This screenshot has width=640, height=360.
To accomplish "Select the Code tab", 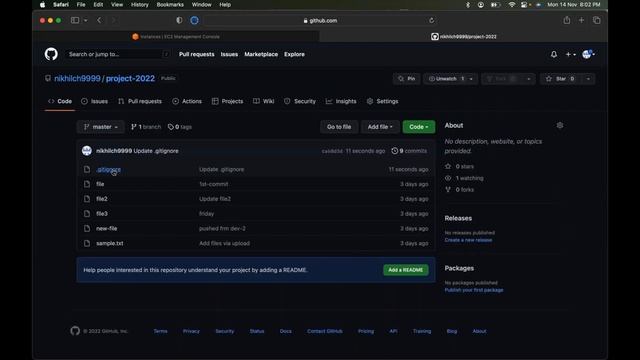I will [60, 101].
